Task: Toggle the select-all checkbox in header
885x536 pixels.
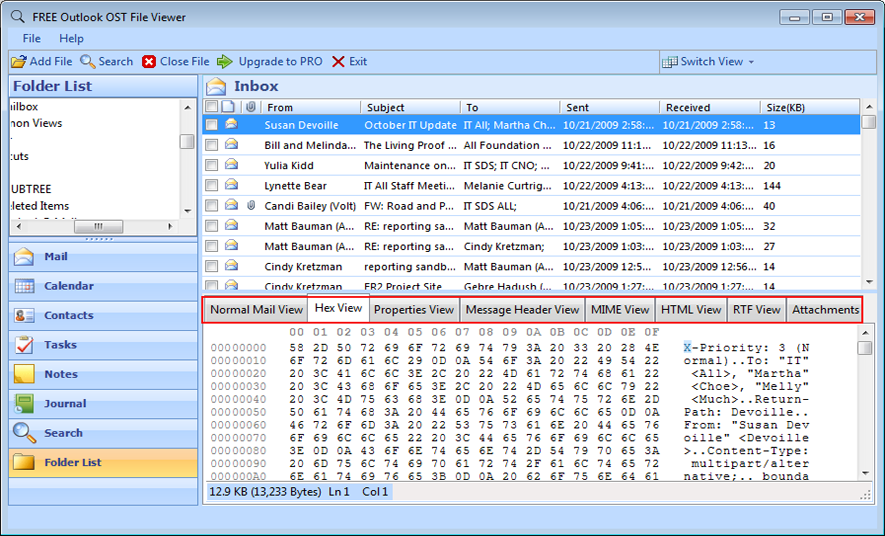Action: tap(212, 107)
